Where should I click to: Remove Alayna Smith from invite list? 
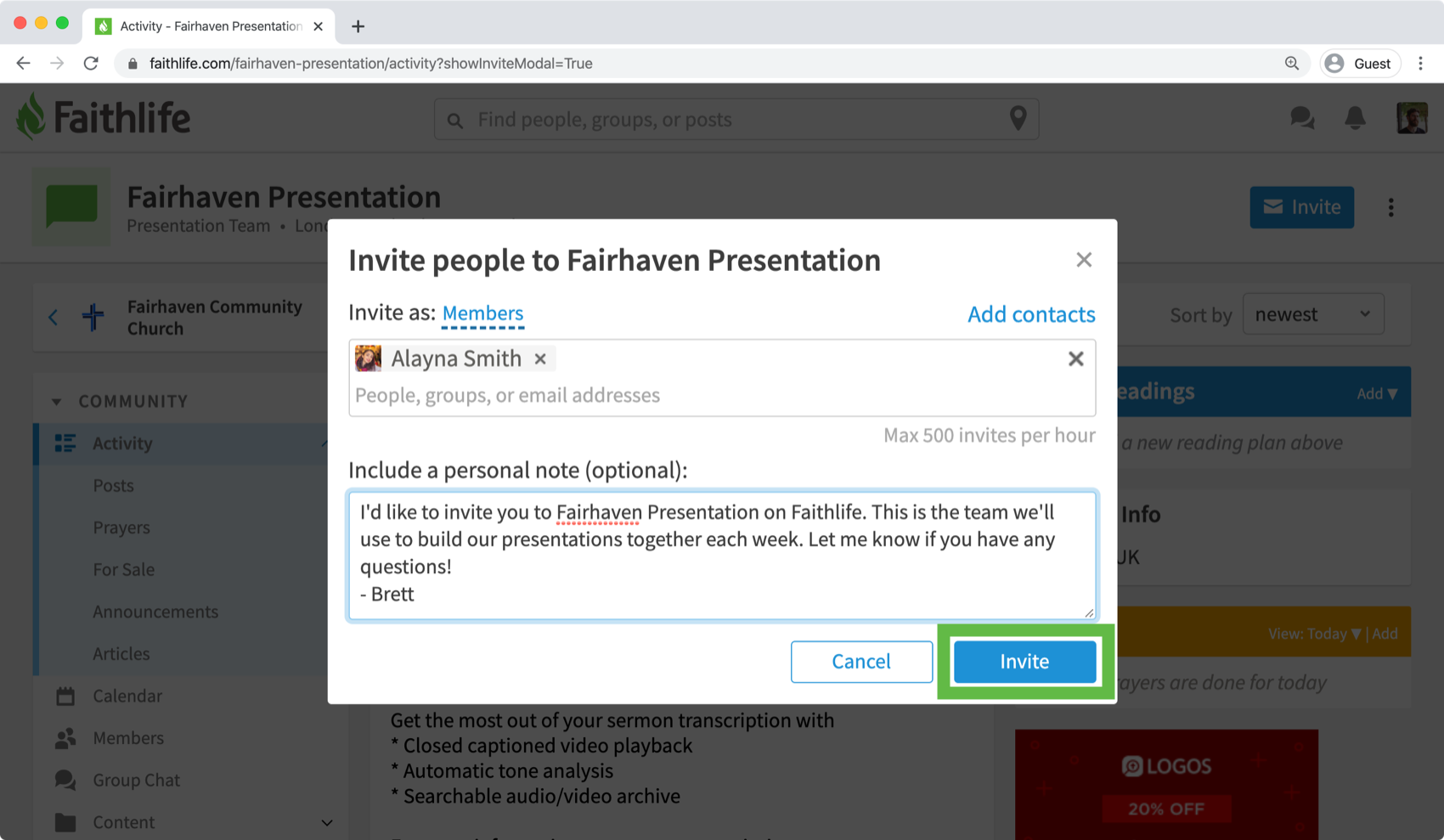(540, 359)
